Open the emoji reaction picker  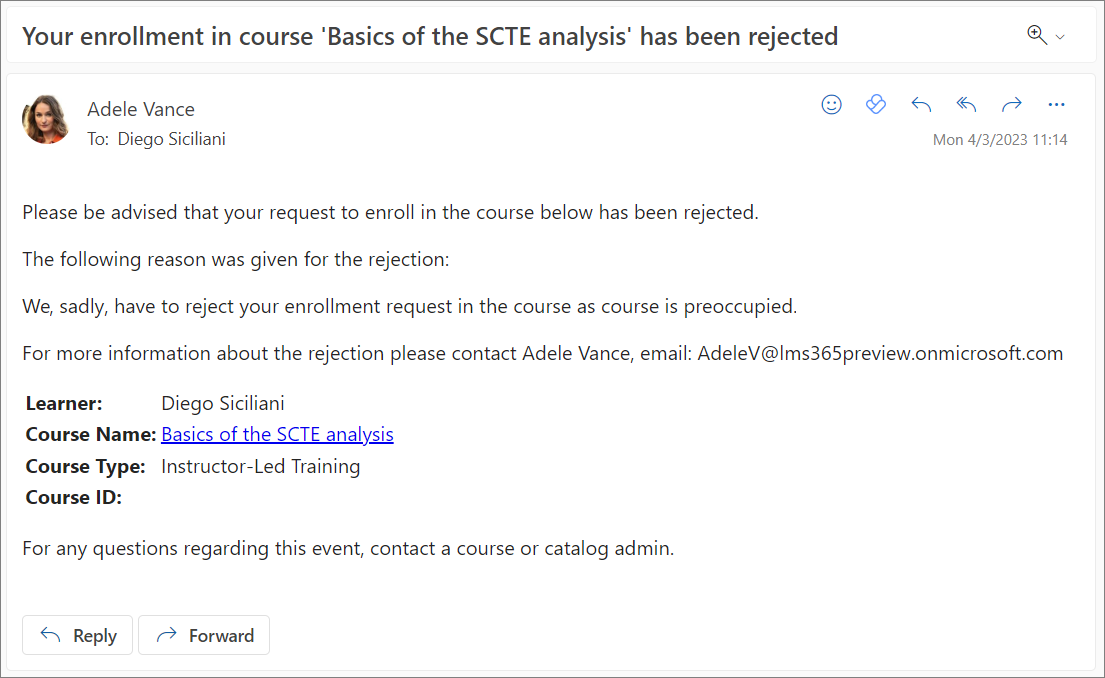[831, 105]
